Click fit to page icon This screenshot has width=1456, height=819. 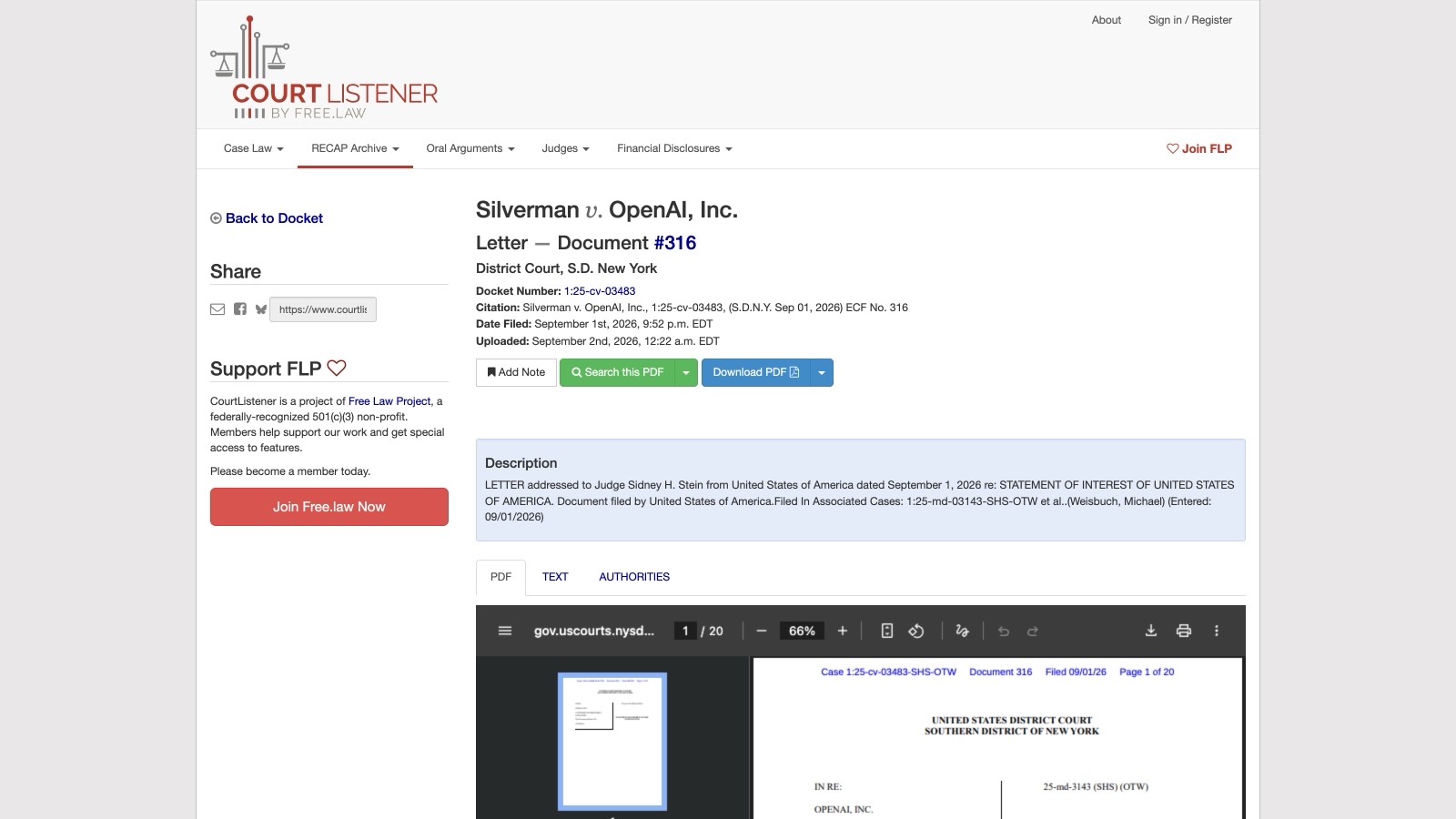pos(887,631)
